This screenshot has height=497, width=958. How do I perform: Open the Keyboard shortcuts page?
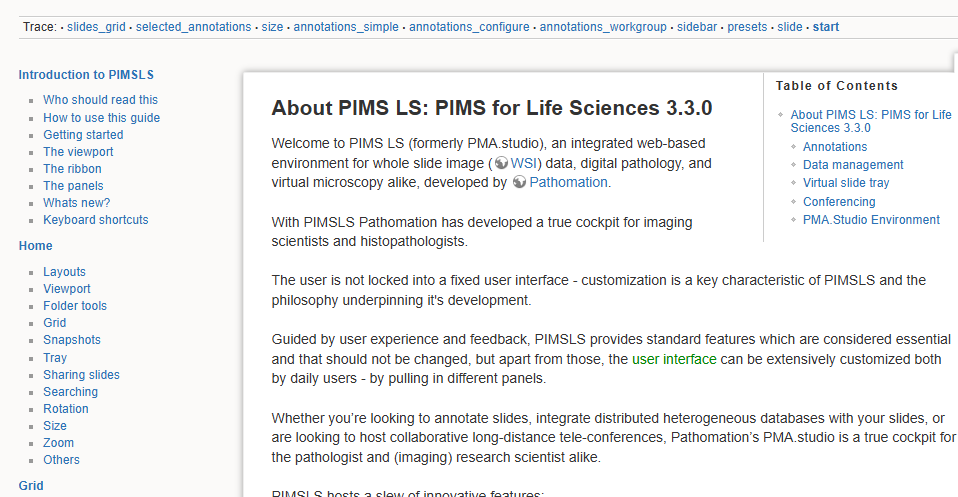[95, 220]
